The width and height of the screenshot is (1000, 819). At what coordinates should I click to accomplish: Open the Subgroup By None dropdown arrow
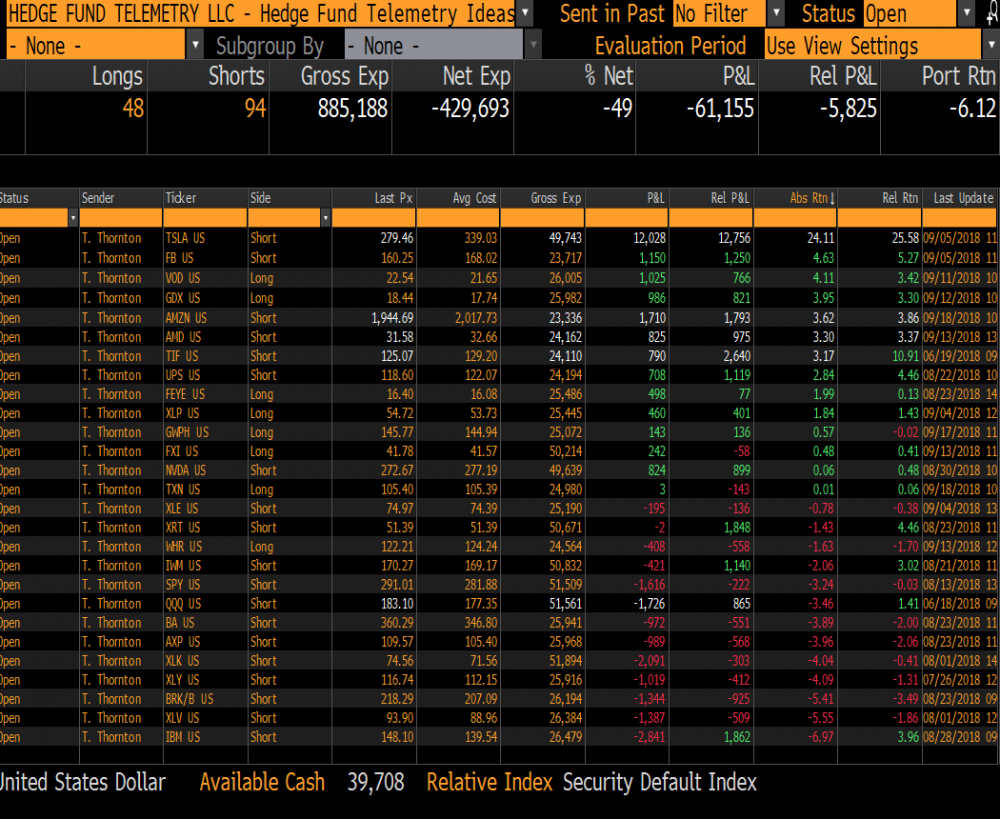click(532, 45)
